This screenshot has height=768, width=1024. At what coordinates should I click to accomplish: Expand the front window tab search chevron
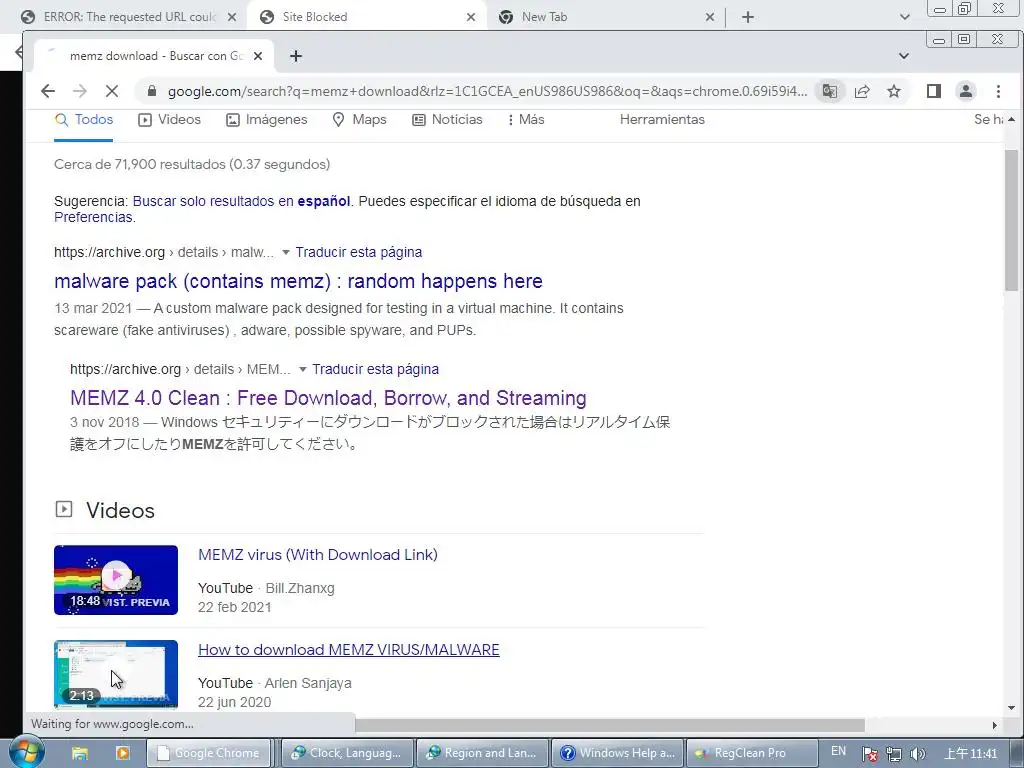pyautogui.click(x=904, y=56)
